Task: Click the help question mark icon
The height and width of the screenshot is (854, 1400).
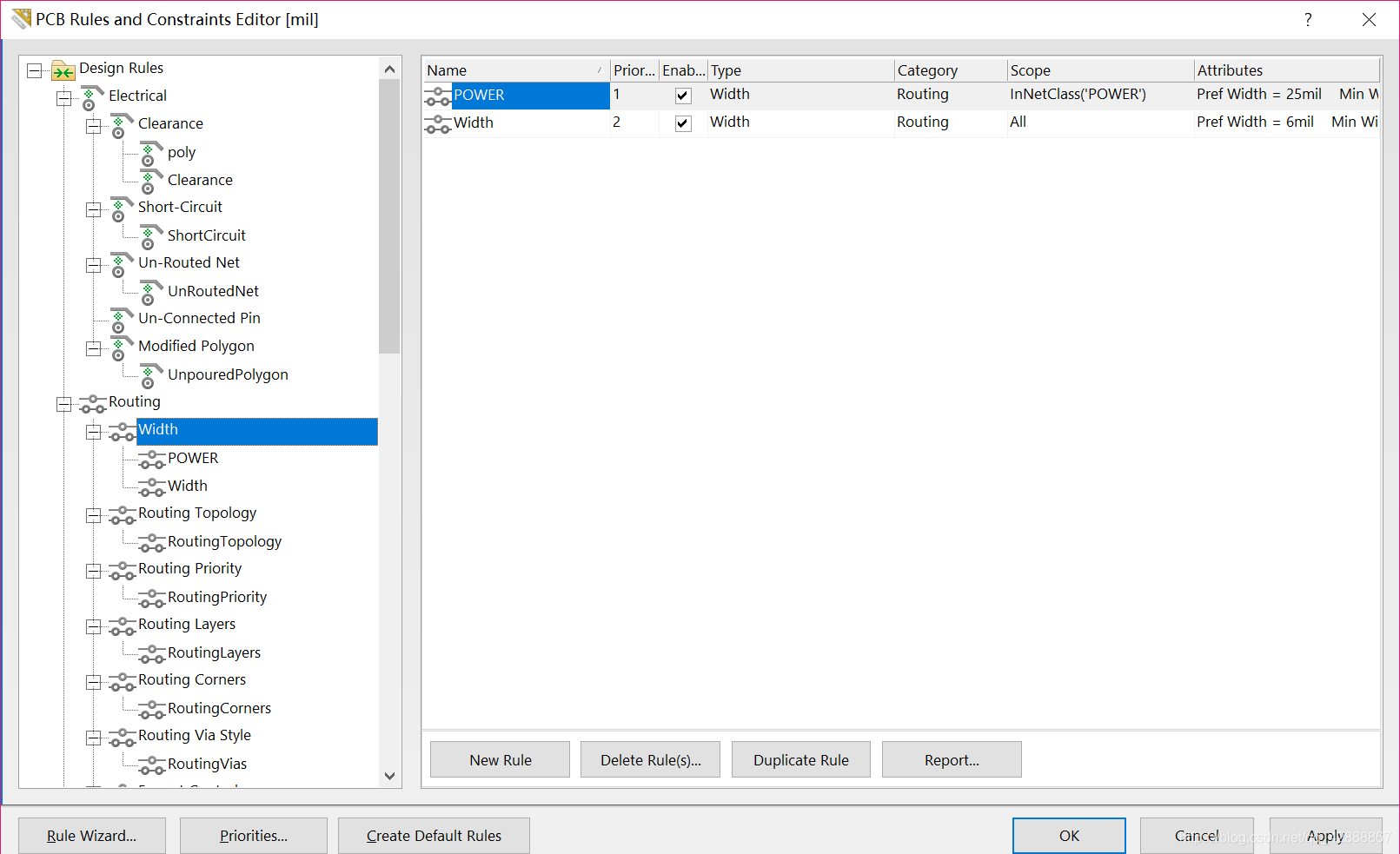Action: (1308, 20)
